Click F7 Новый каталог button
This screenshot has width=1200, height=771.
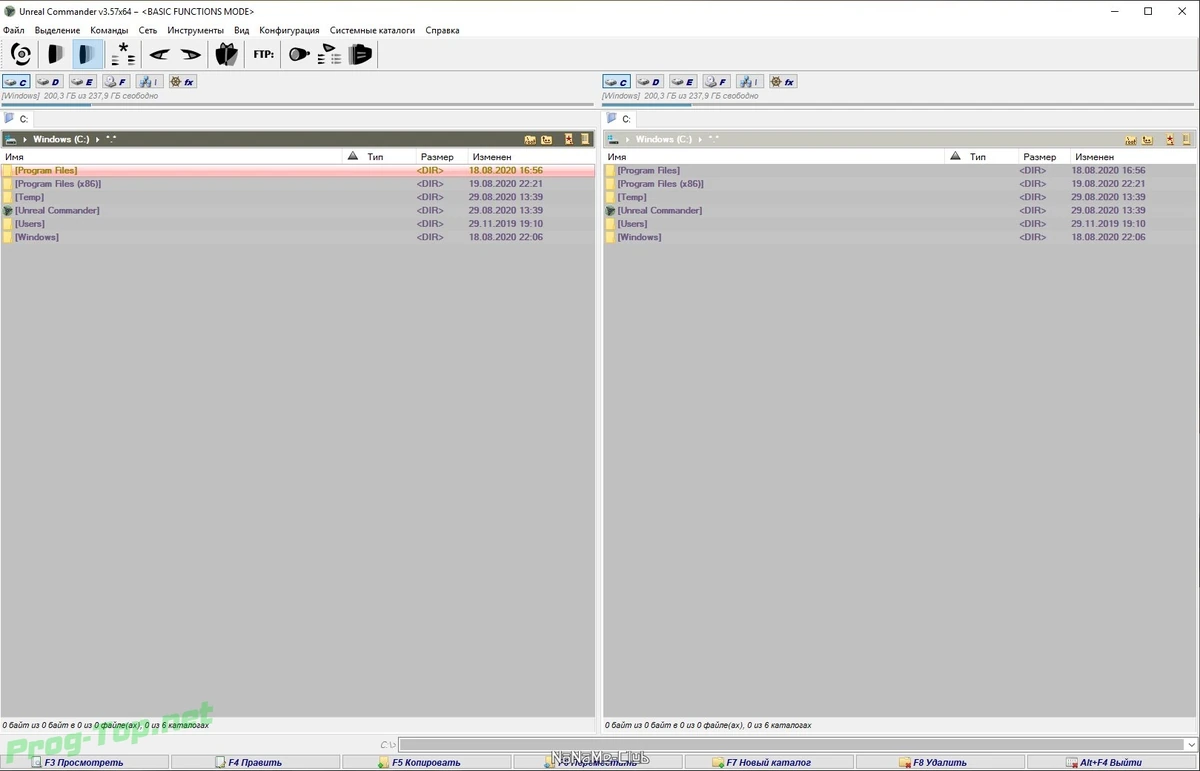(769, 763)
